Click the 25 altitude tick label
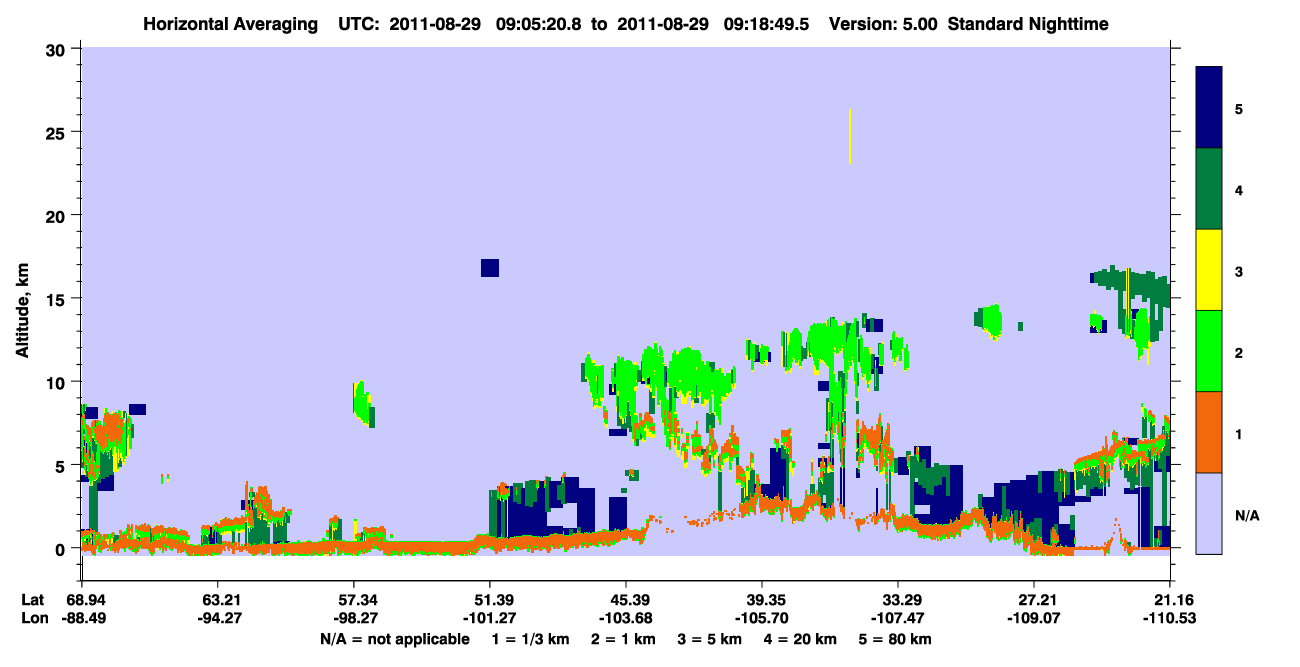Screen dimensions: 1300x667 tap(58, 132)
